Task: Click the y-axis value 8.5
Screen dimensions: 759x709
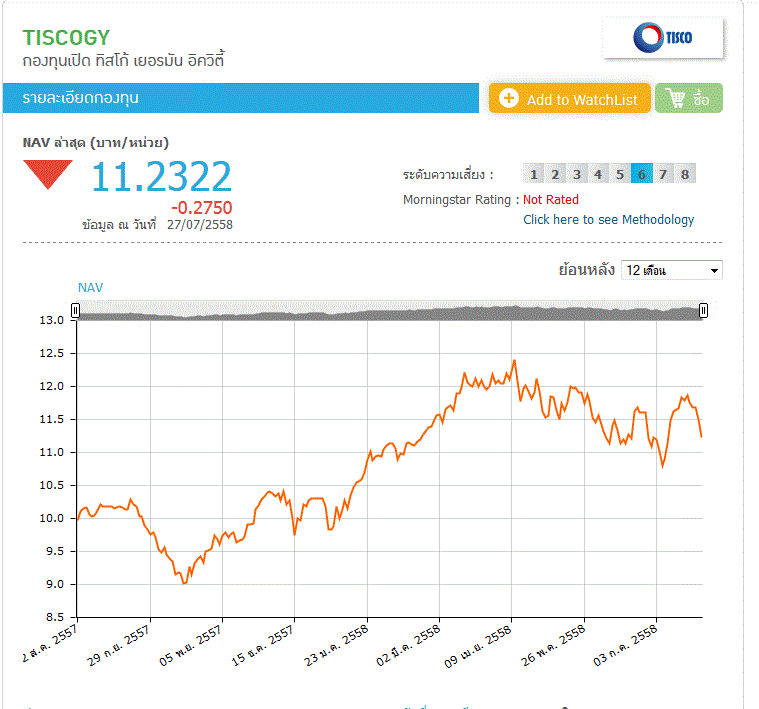Action: coord(55,617)
